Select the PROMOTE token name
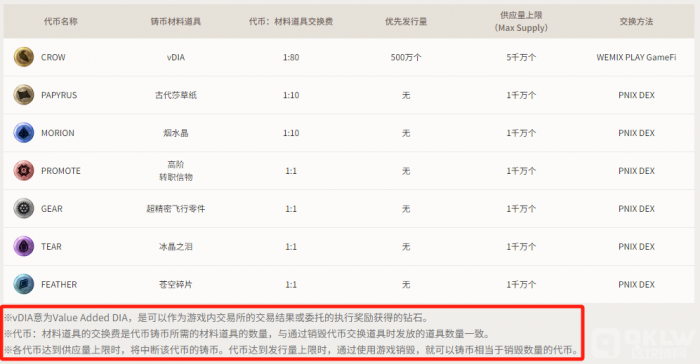This screenshot has width=700, height=364. click(x=61, y=171)
